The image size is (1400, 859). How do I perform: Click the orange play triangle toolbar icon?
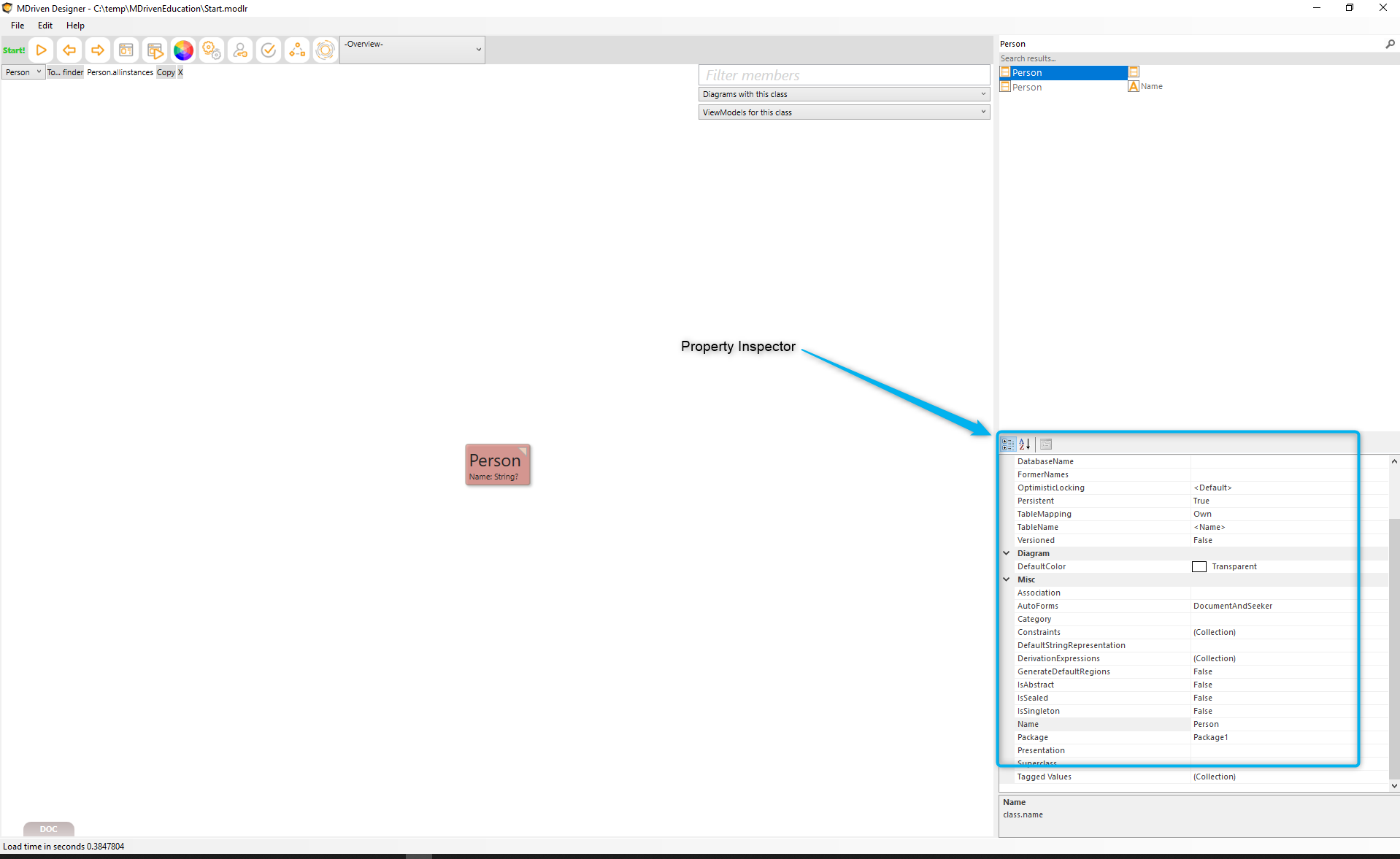pyautogui.click(x=42, y=50)
